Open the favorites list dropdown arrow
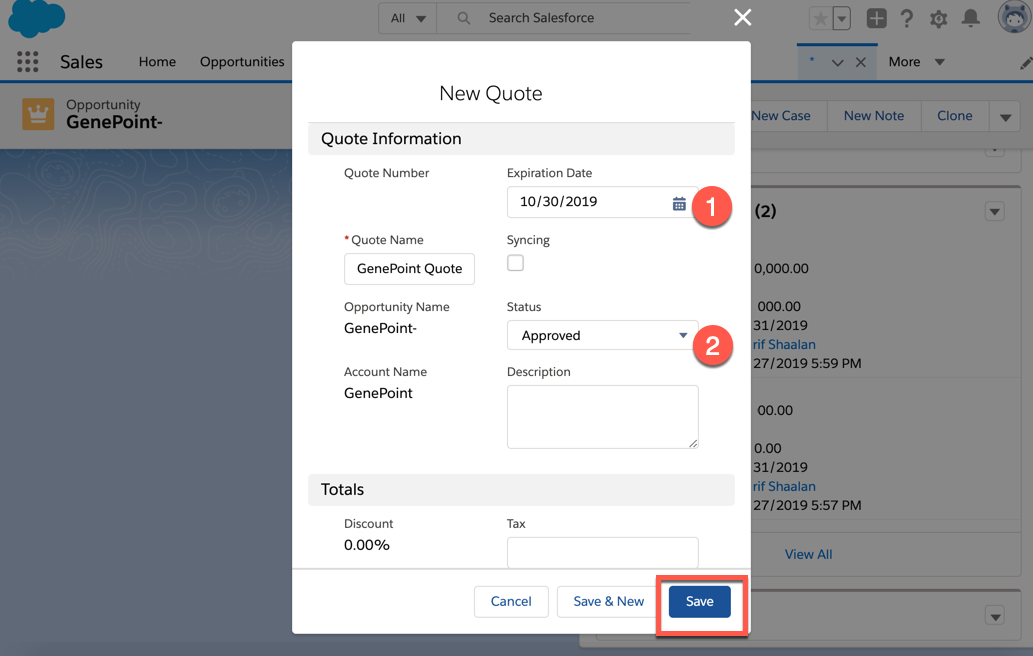 click(841, 18)
